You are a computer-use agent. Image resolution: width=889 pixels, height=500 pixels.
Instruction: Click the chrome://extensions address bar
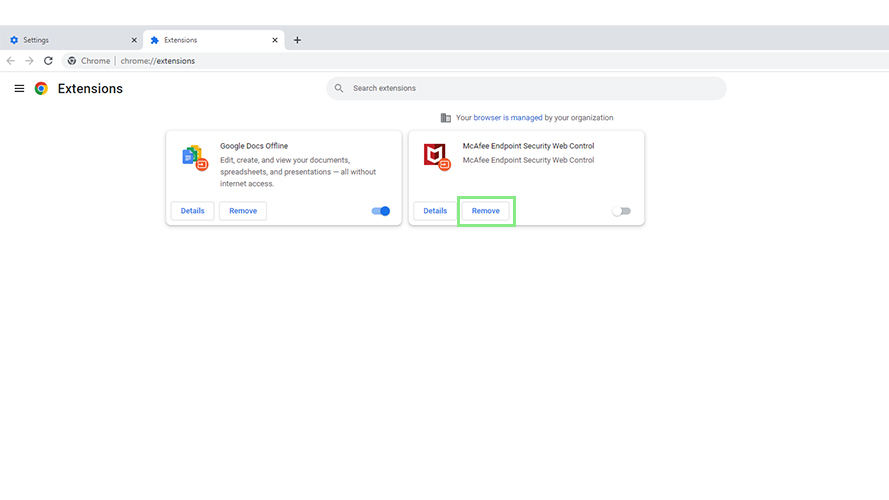pos(473,61)
